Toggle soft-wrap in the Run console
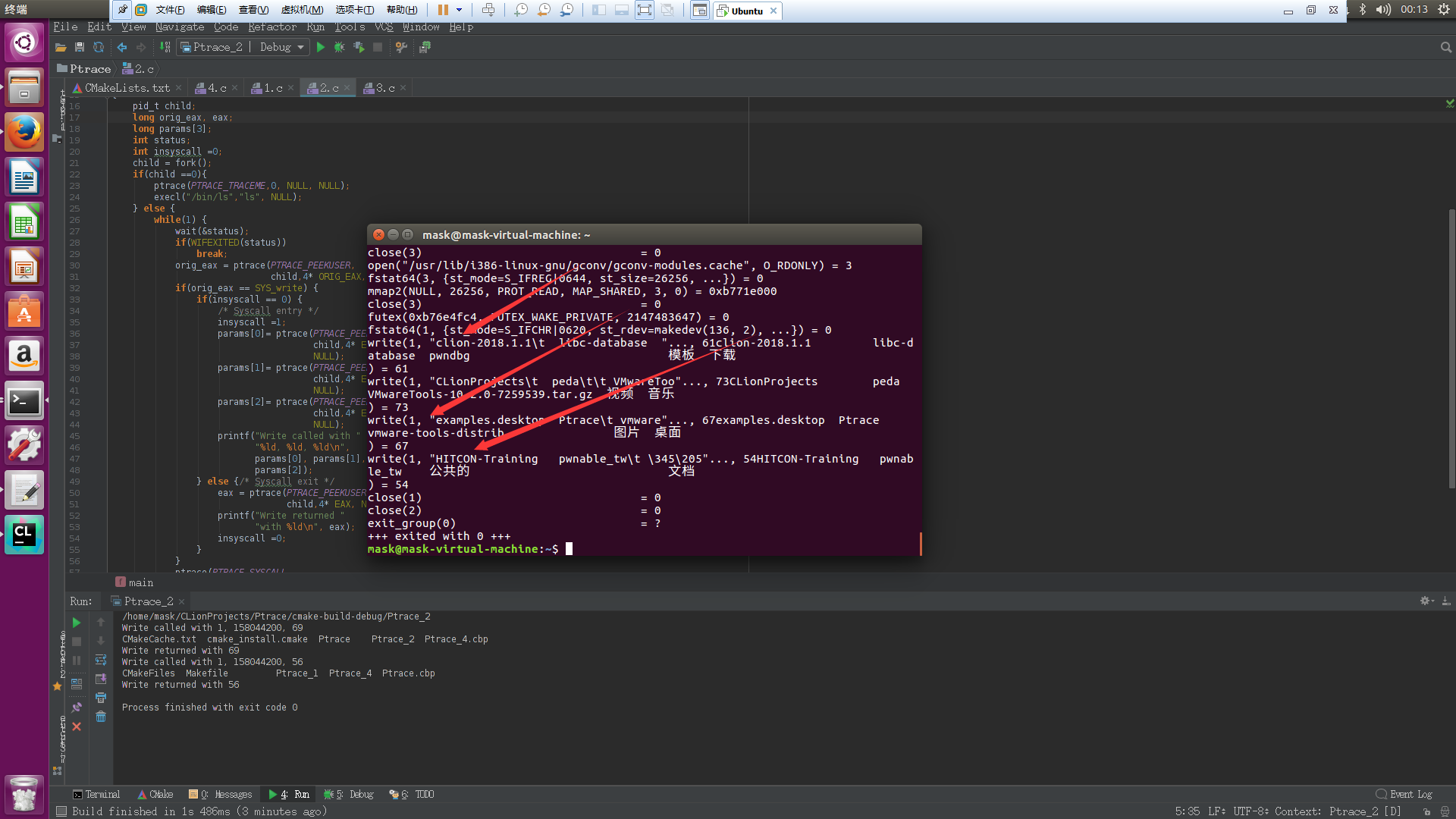Viewport: 1456px width, 819px height. point(101,660)
